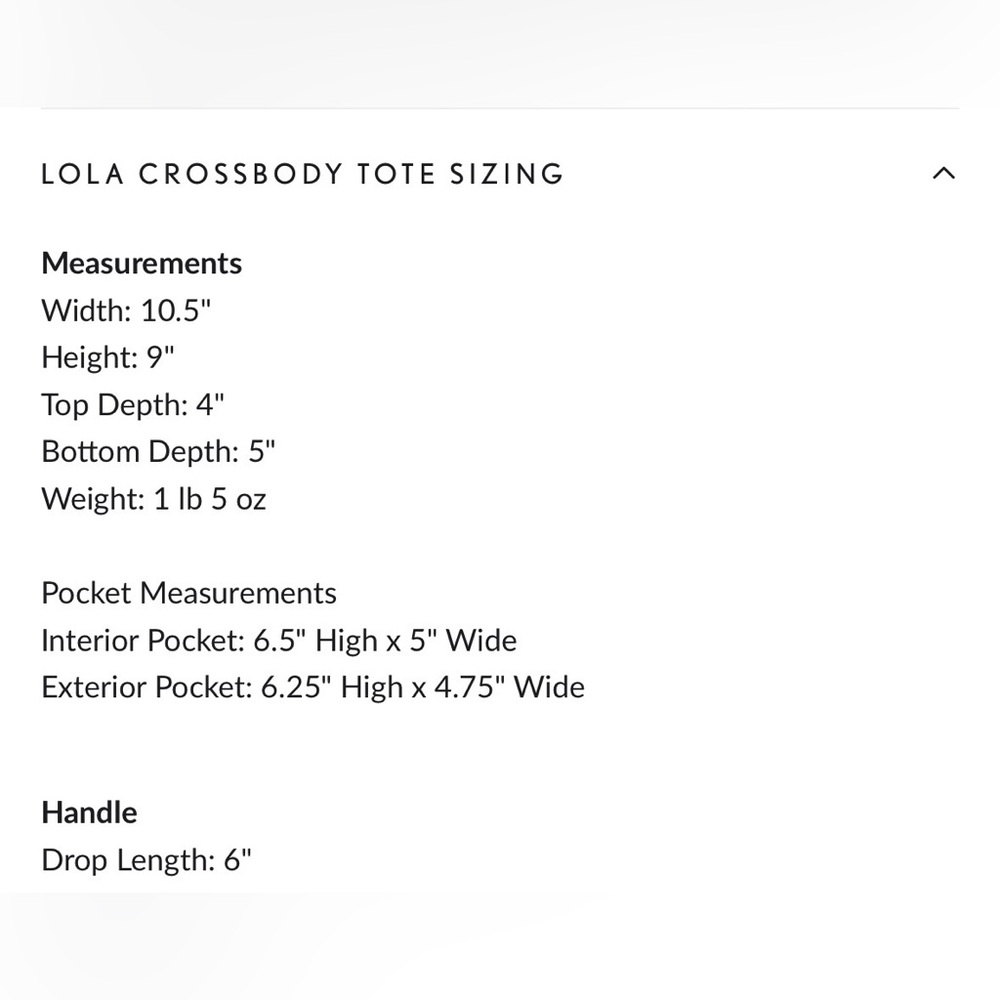1000x1000 pixels.
Task: Select the Width: 10.5" text line
Action: (125, 311)
